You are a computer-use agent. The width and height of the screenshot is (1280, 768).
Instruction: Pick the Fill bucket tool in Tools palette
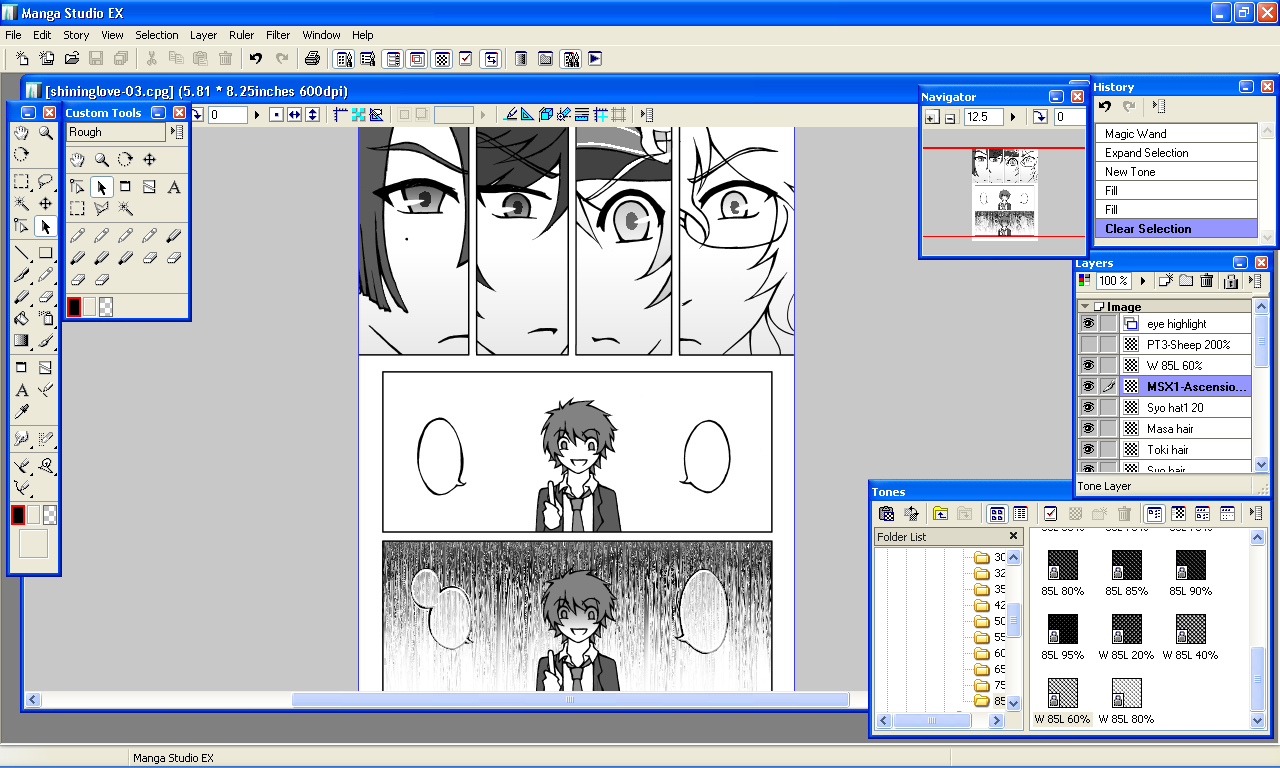tap(21, 319)
